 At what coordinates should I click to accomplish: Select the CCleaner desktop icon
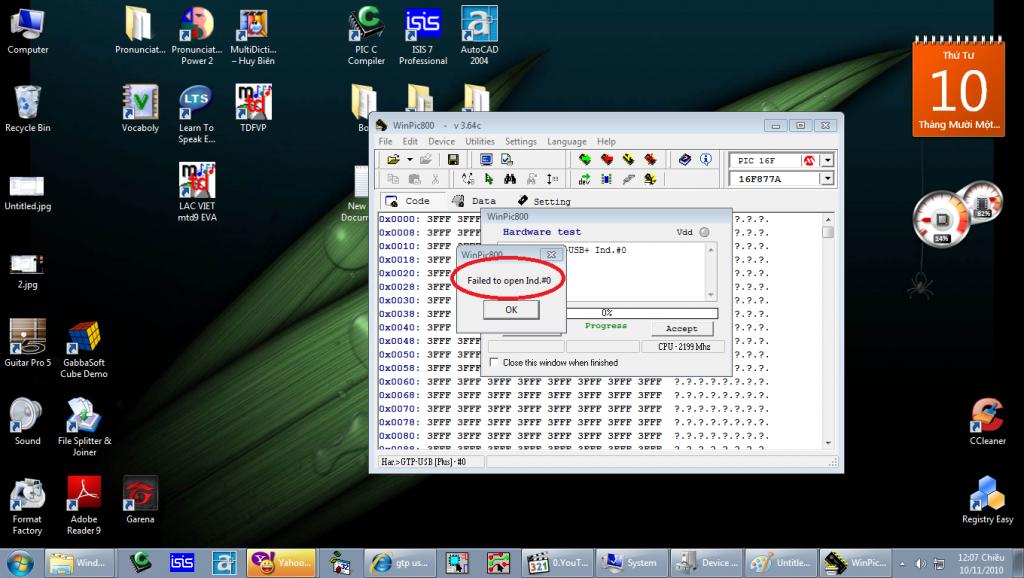tap(987, 421)
